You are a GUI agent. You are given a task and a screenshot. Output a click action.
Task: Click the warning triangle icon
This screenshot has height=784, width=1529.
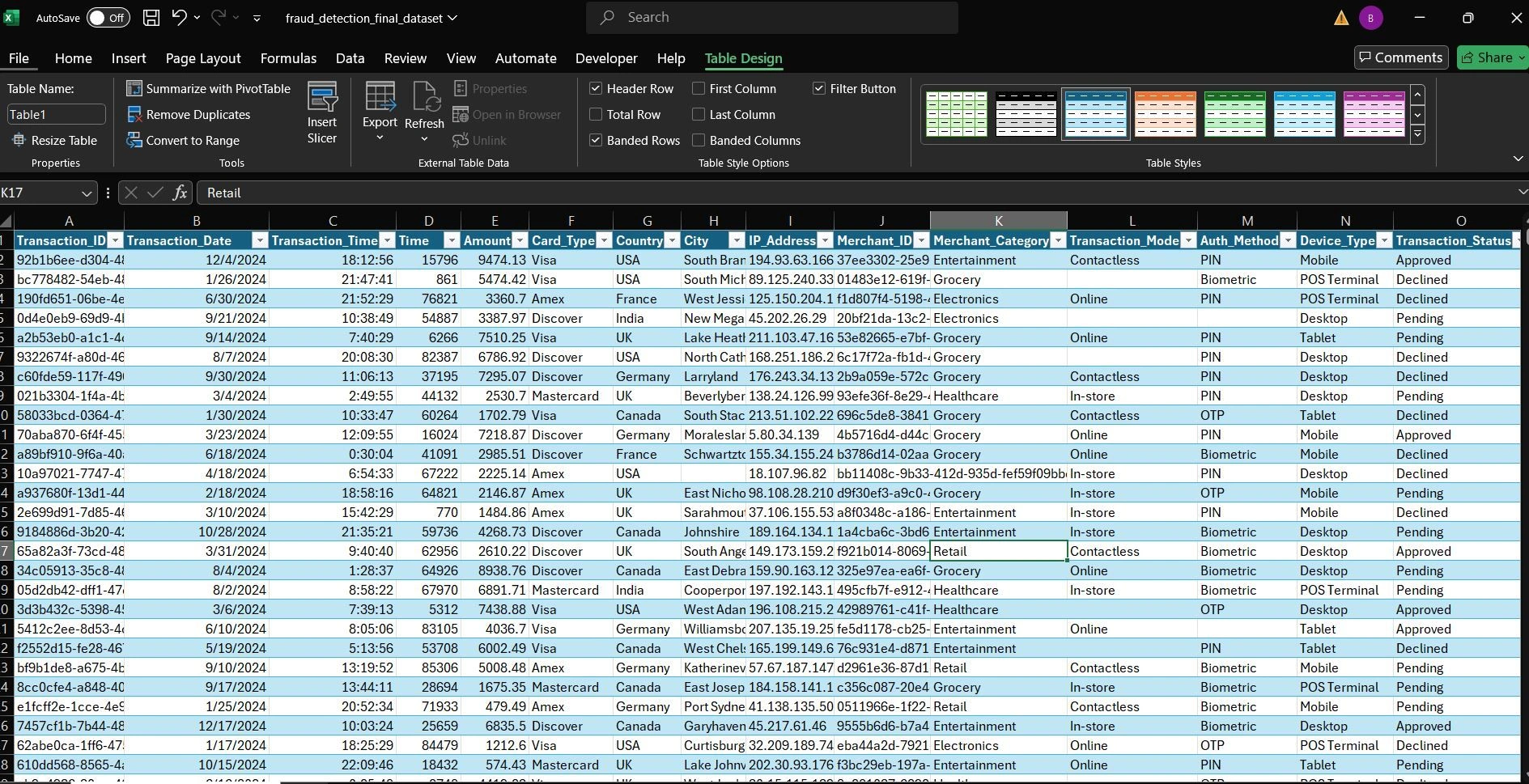1341,18
